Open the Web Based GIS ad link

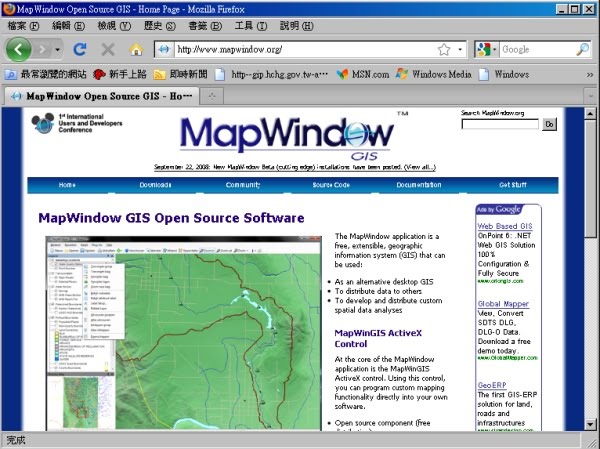(505, 226)
